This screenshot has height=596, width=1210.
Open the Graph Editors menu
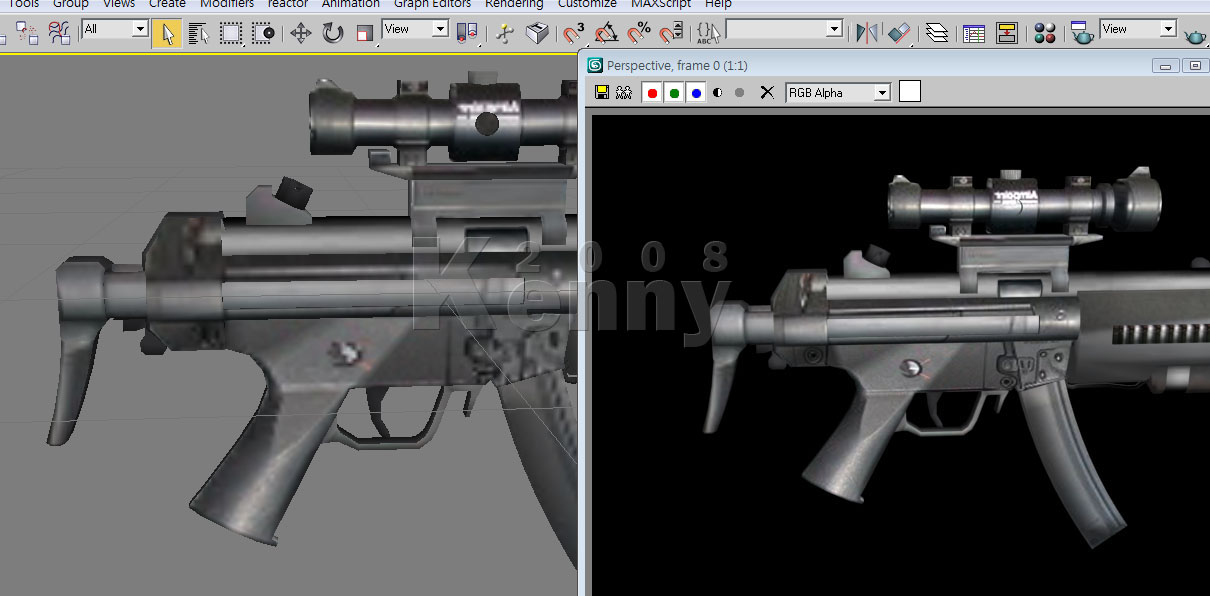[432, 4]
